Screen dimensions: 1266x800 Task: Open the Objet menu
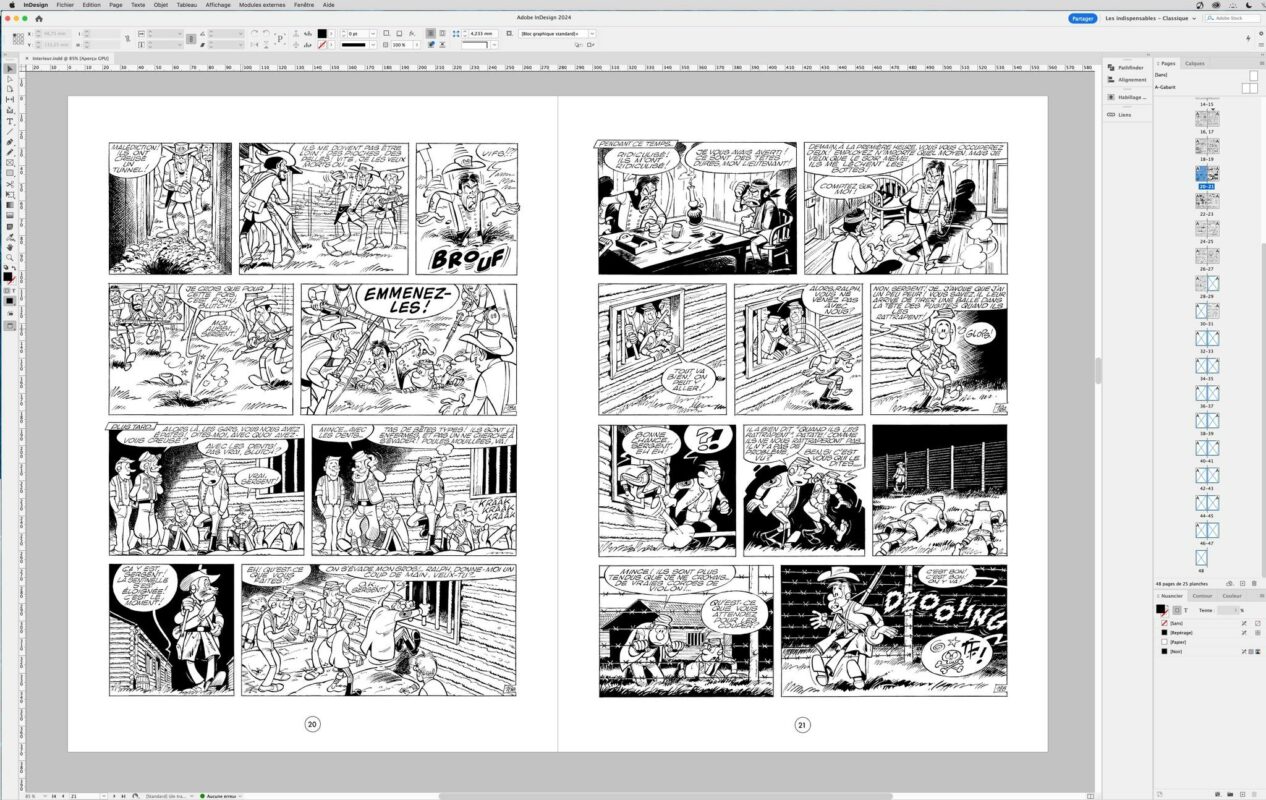tap(161, 5)
